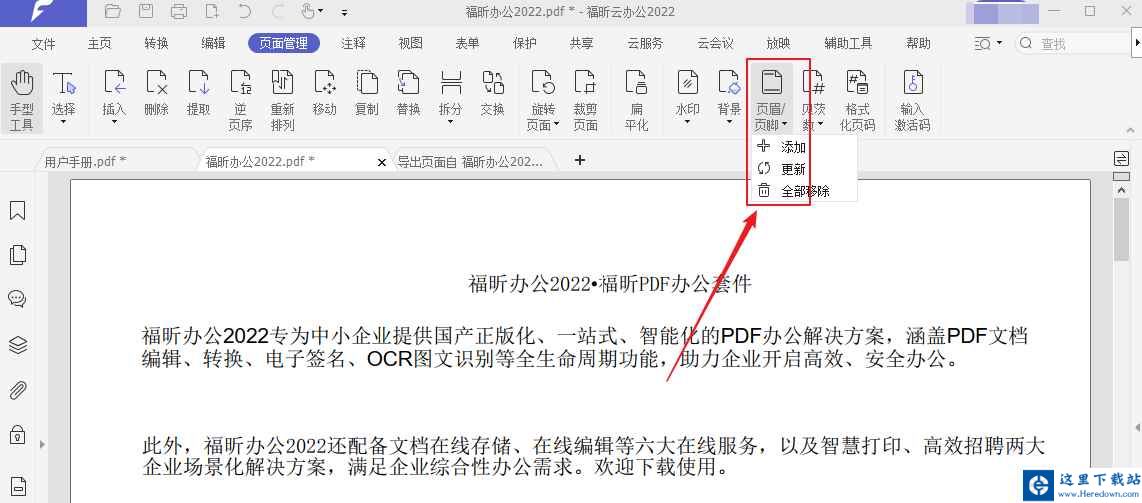This screenshot has width=1142, height=503.
Task: Click the Rearrange (重新排列) icon
Action: [x=283, y=83]
